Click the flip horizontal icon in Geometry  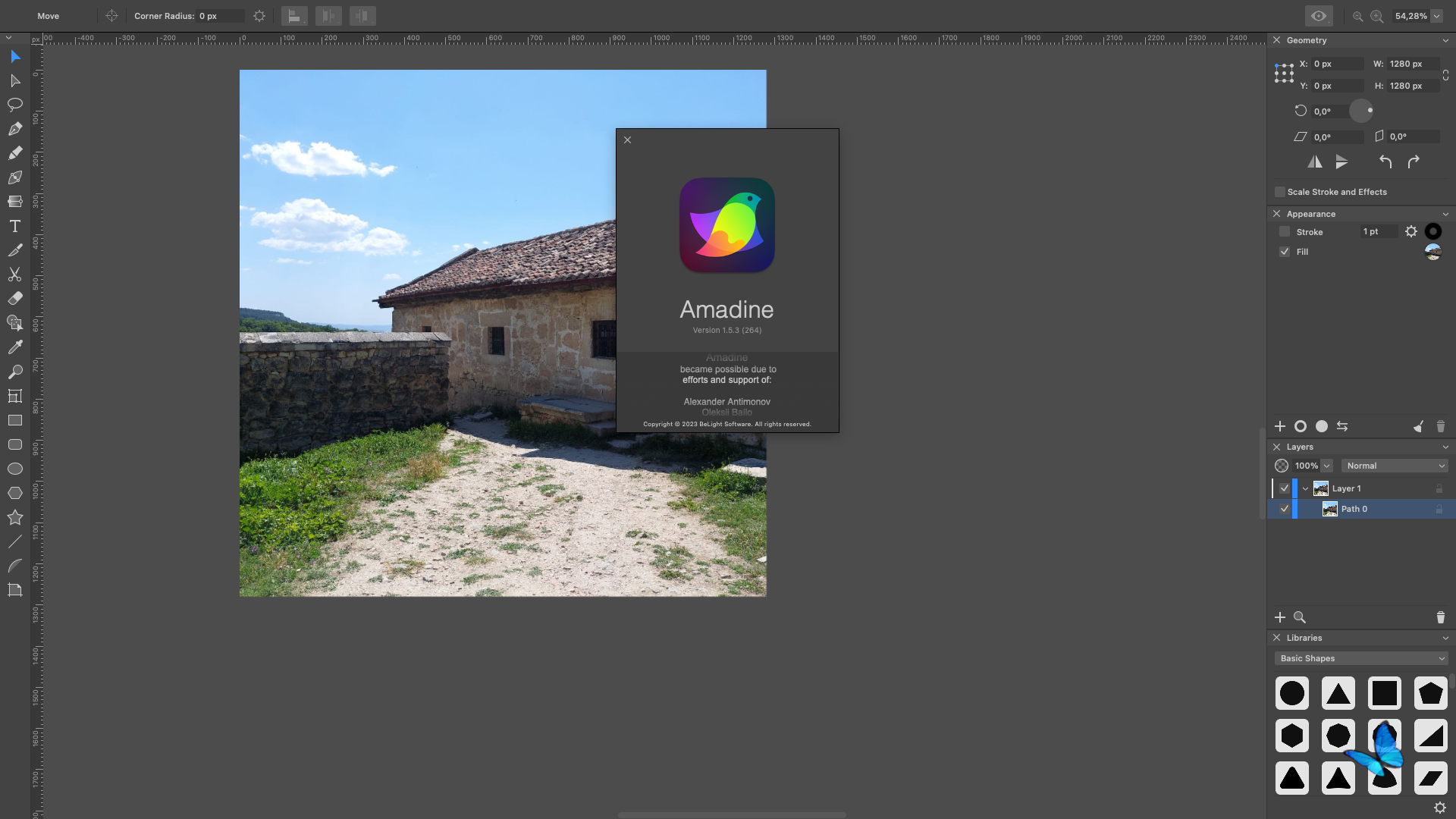(x=1315, y=162)
